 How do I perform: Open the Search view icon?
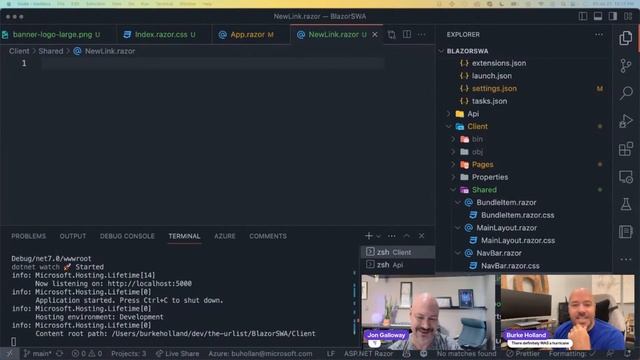[x=625, y=93]
